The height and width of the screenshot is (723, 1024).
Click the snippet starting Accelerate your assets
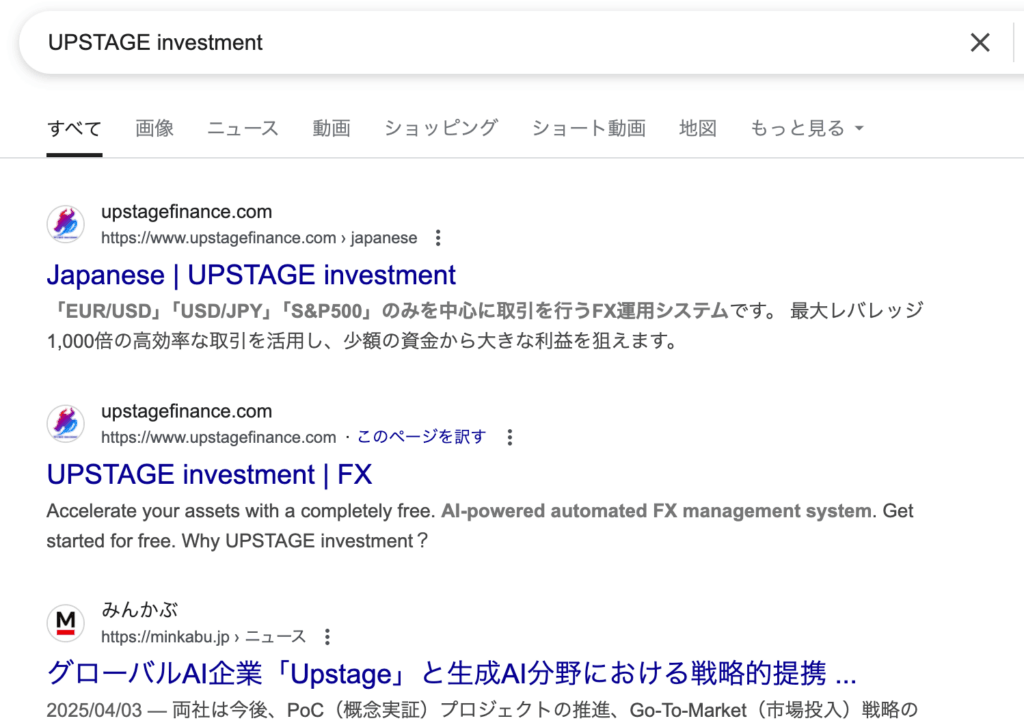click(x=480, y=526)
